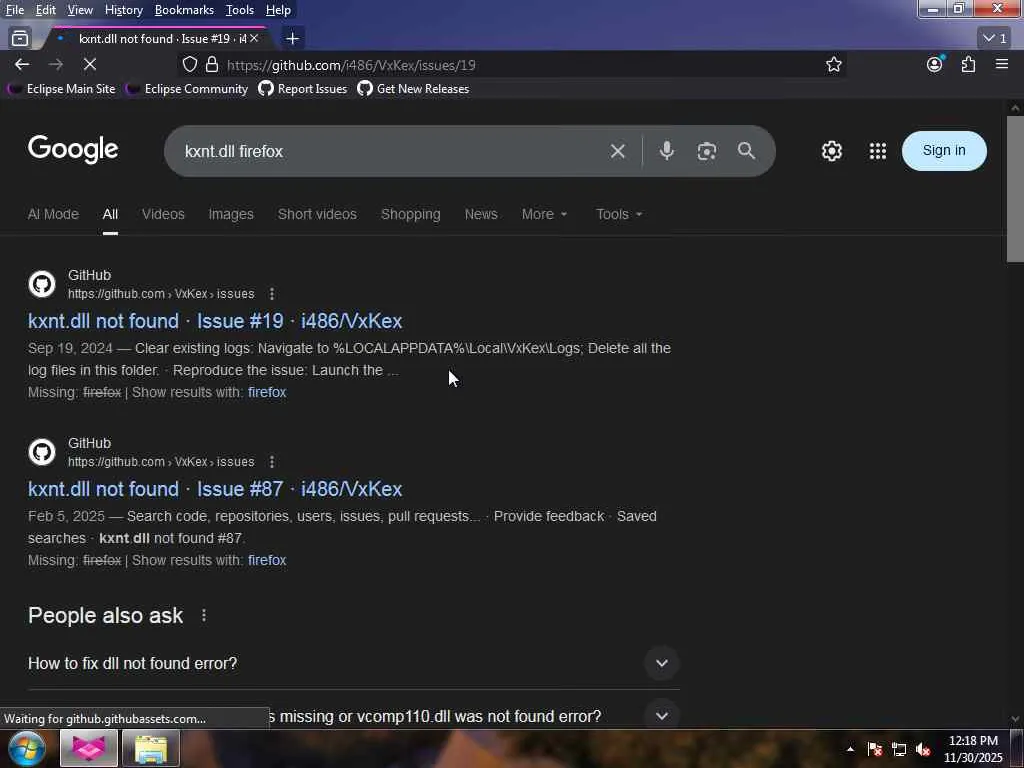Viewport: 1024px width, 768px height.
Task: Show hidden system tray icons
Action: tap(850, 749)
